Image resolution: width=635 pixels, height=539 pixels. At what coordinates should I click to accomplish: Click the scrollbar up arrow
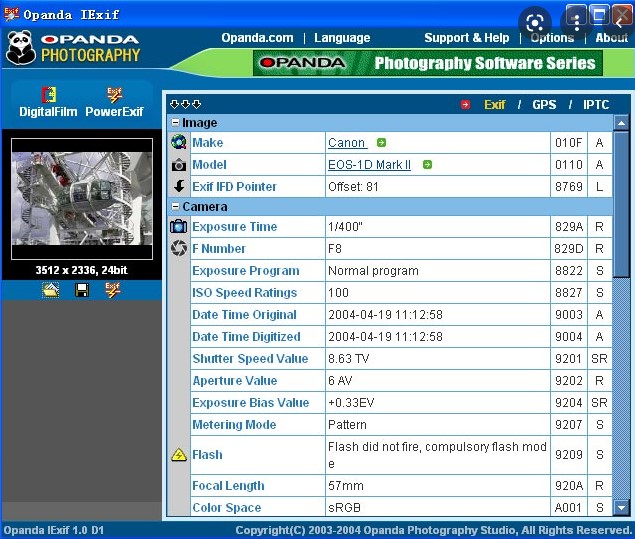tap(621, 123)
